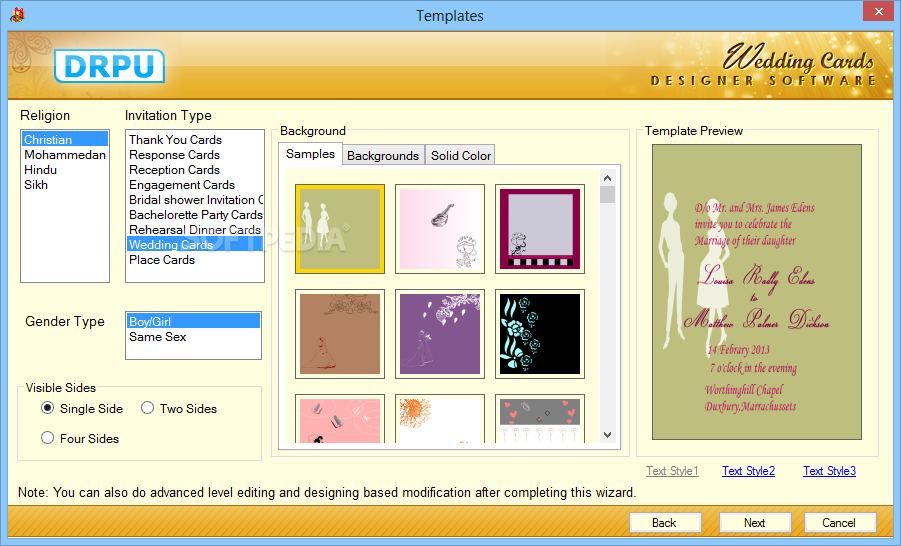Select Mohammedan in Religion list
This screenshot has height=546, width=901.
point(65,155)
